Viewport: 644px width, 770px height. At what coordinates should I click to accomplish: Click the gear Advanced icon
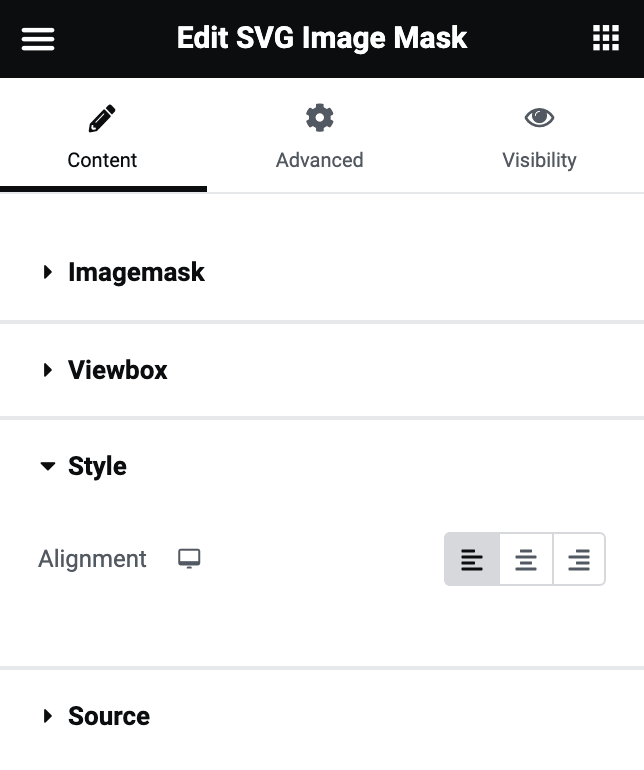pos(319,117)
